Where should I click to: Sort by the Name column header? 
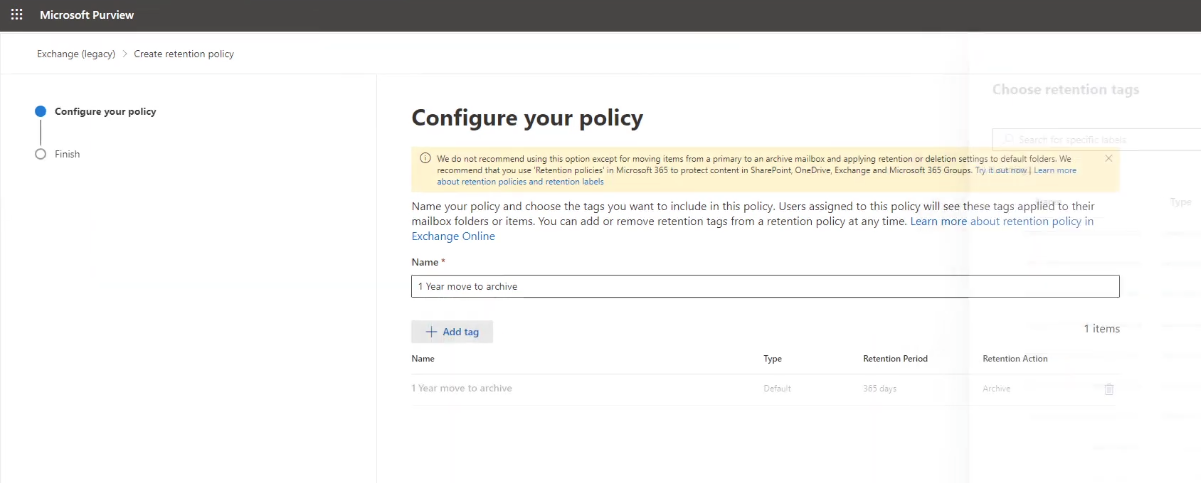click(423, 359)
